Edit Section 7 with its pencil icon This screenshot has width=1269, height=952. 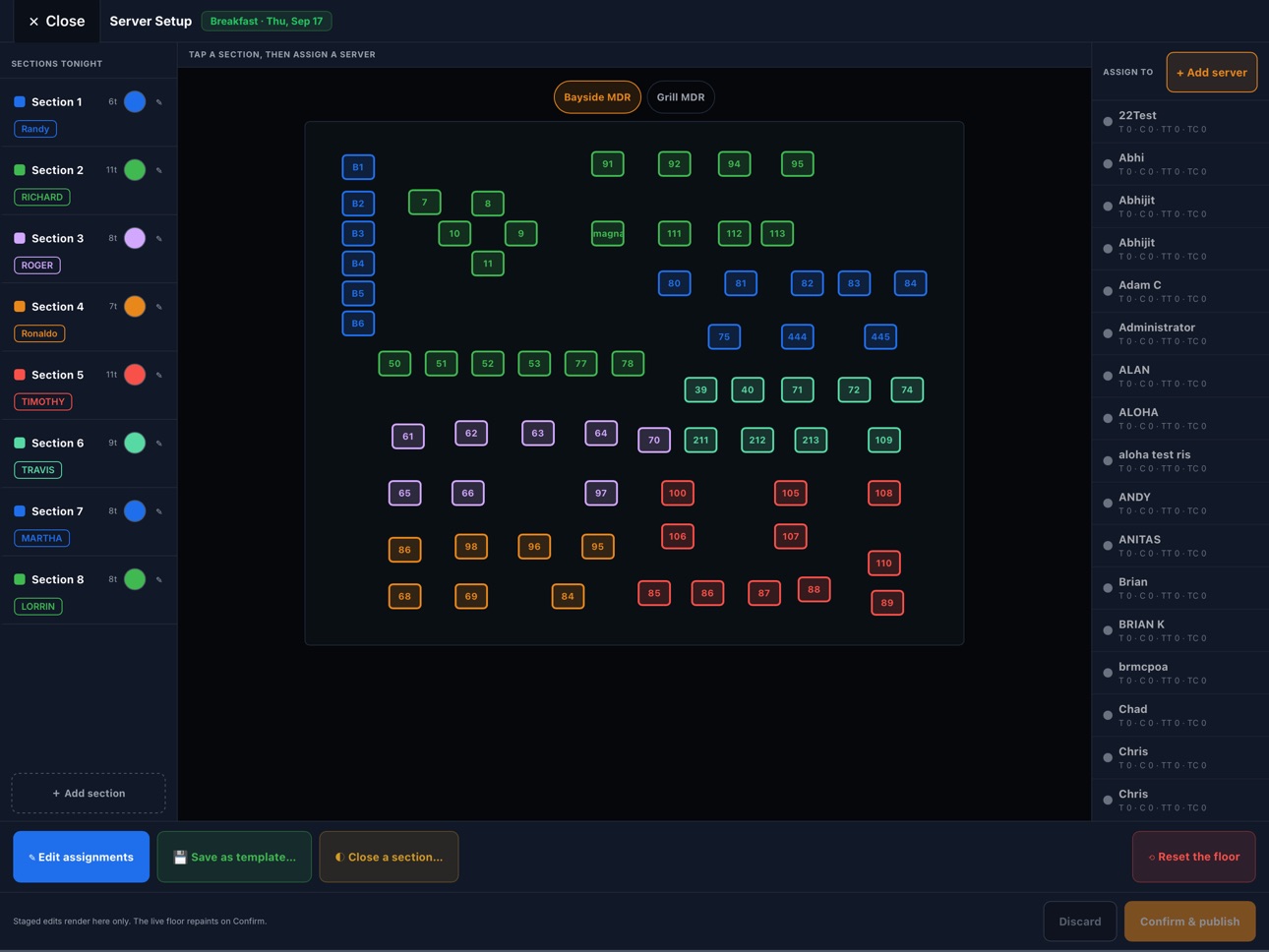(159, 511)
